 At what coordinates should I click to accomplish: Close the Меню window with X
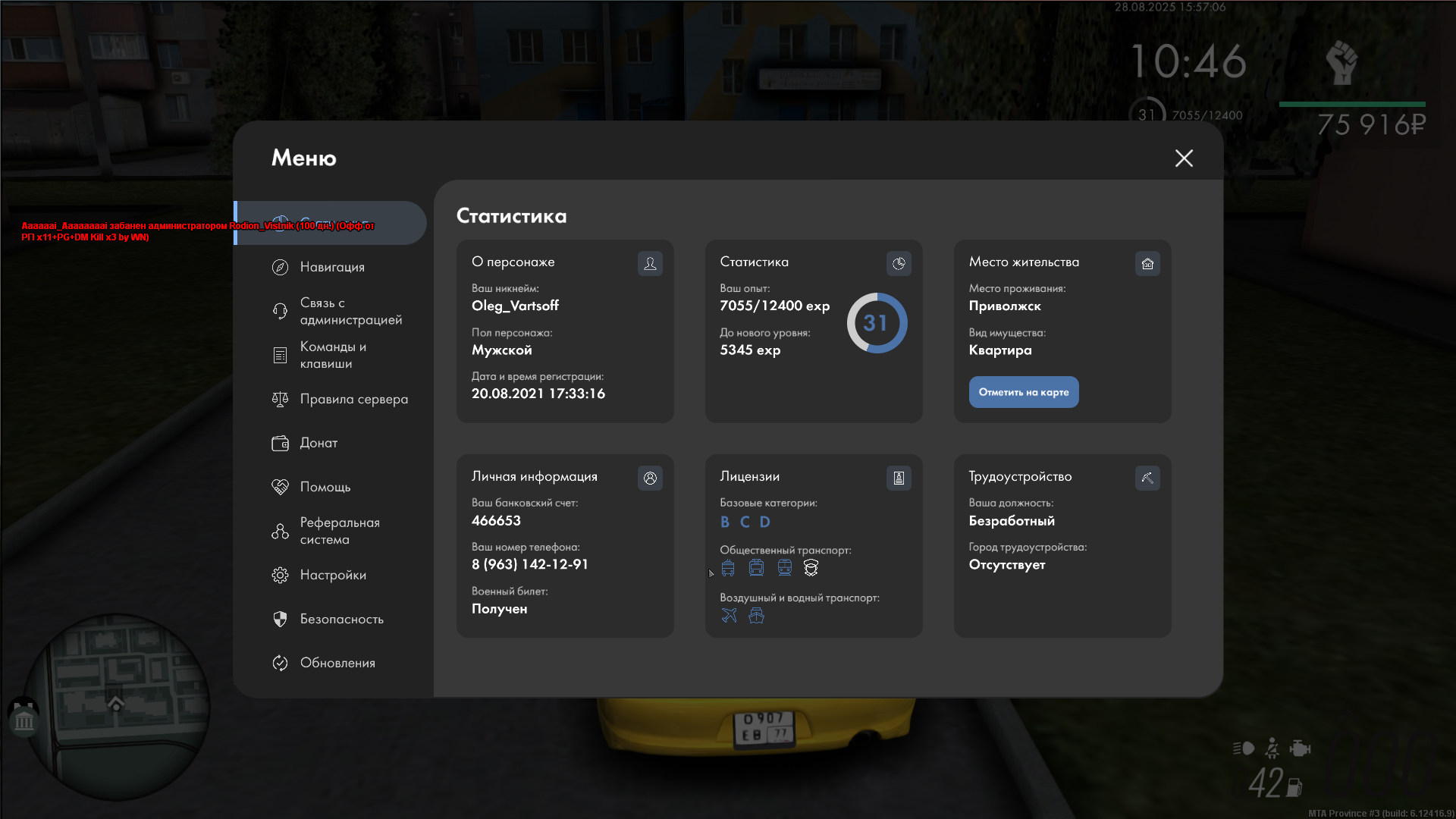[x=1184, y=158]
